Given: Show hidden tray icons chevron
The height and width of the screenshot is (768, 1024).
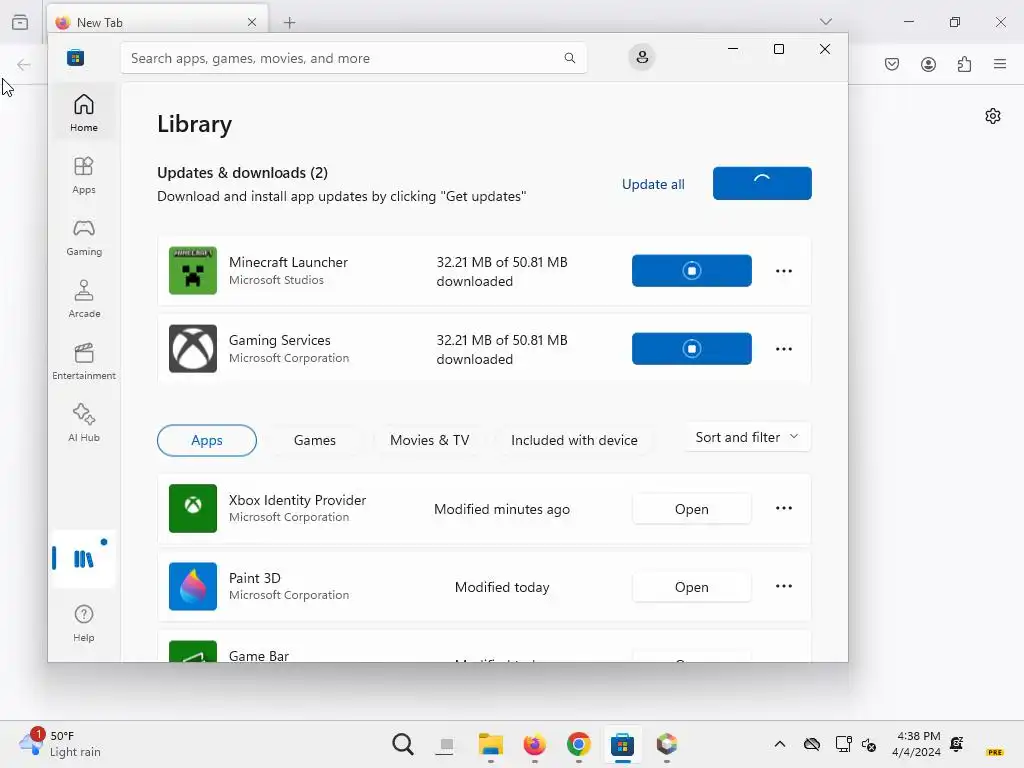Looking at the screenshot, I should pos(780,744).
